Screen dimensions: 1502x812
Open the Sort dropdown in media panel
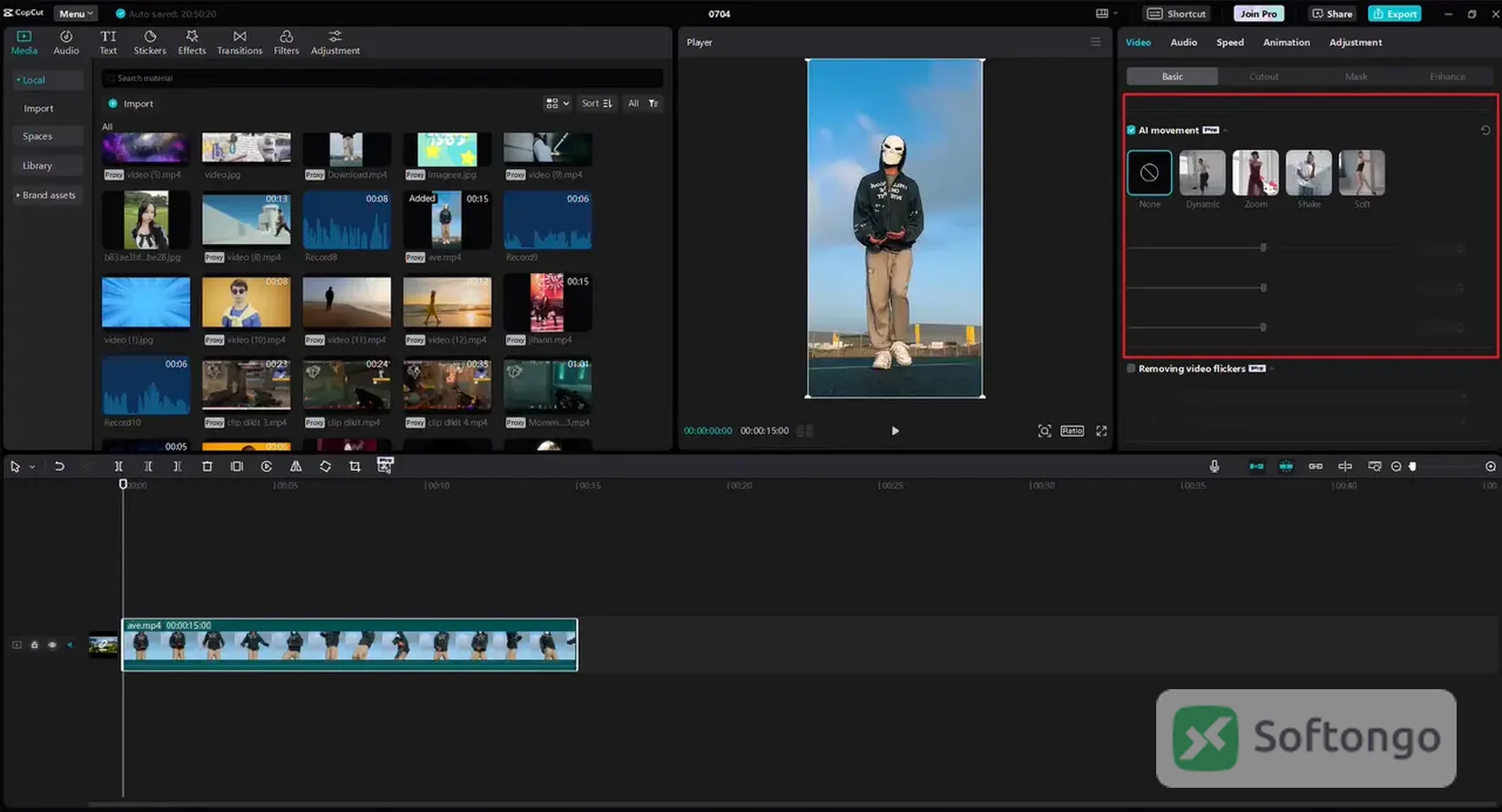click(x=597, y=103)
